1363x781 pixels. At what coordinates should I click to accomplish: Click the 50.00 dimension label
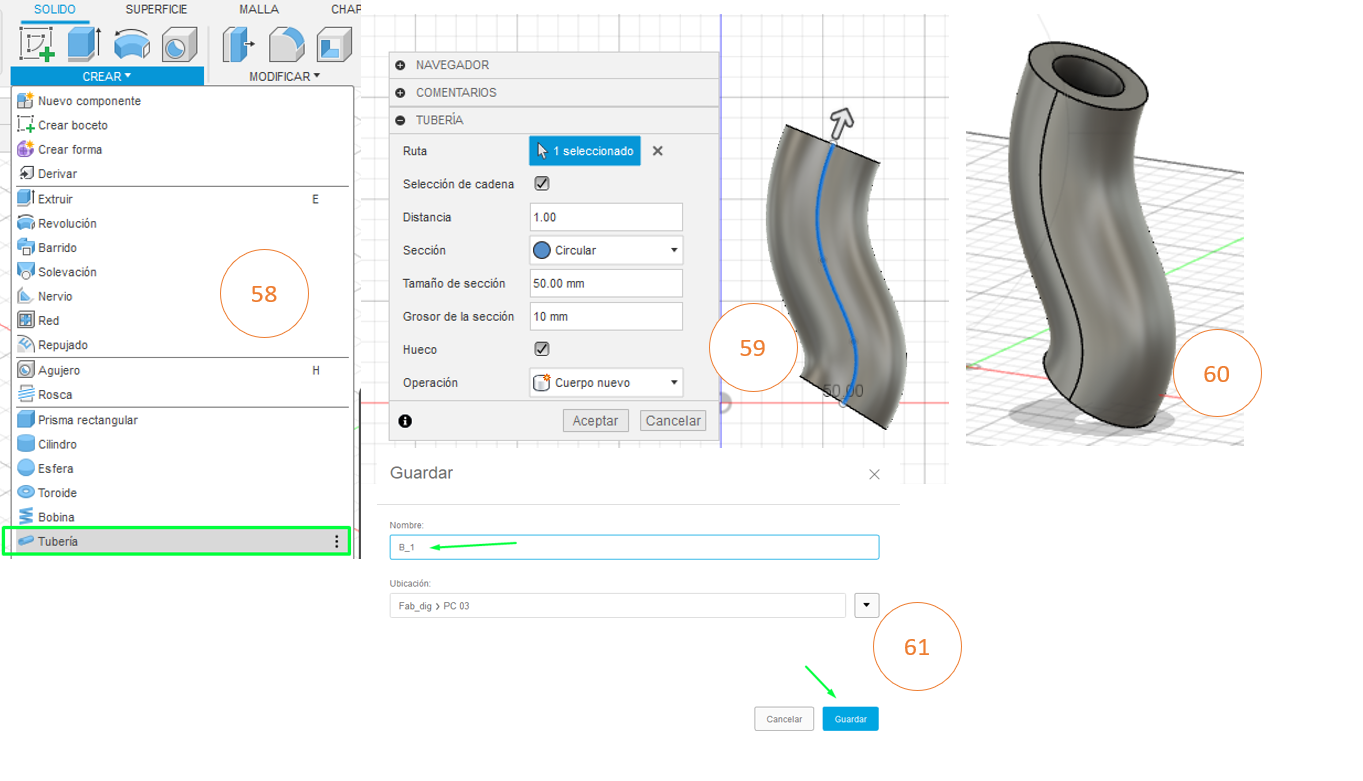[x=842, y=391]
